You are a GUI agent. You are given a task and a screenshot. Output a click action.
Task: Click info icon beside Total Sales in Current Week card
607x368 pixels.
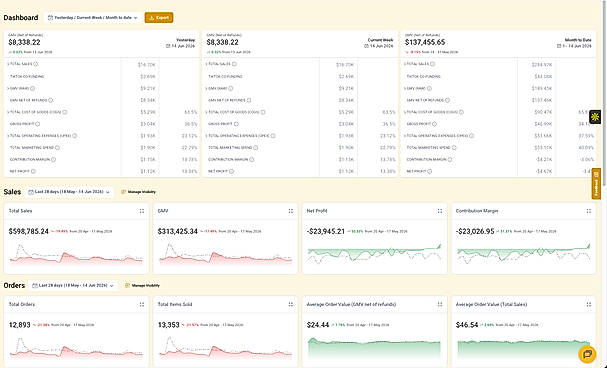[x=234, y=64]
